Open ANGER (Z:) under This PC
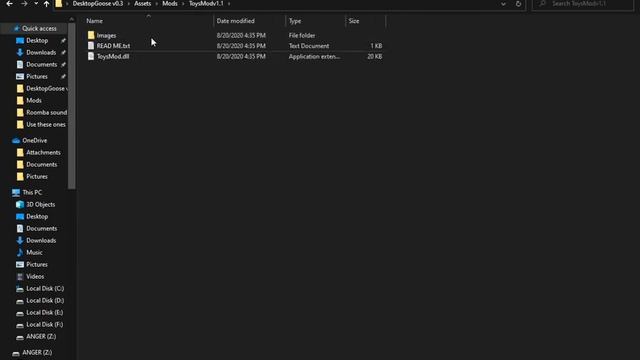 pyautogui.click(x=41, y=336)
